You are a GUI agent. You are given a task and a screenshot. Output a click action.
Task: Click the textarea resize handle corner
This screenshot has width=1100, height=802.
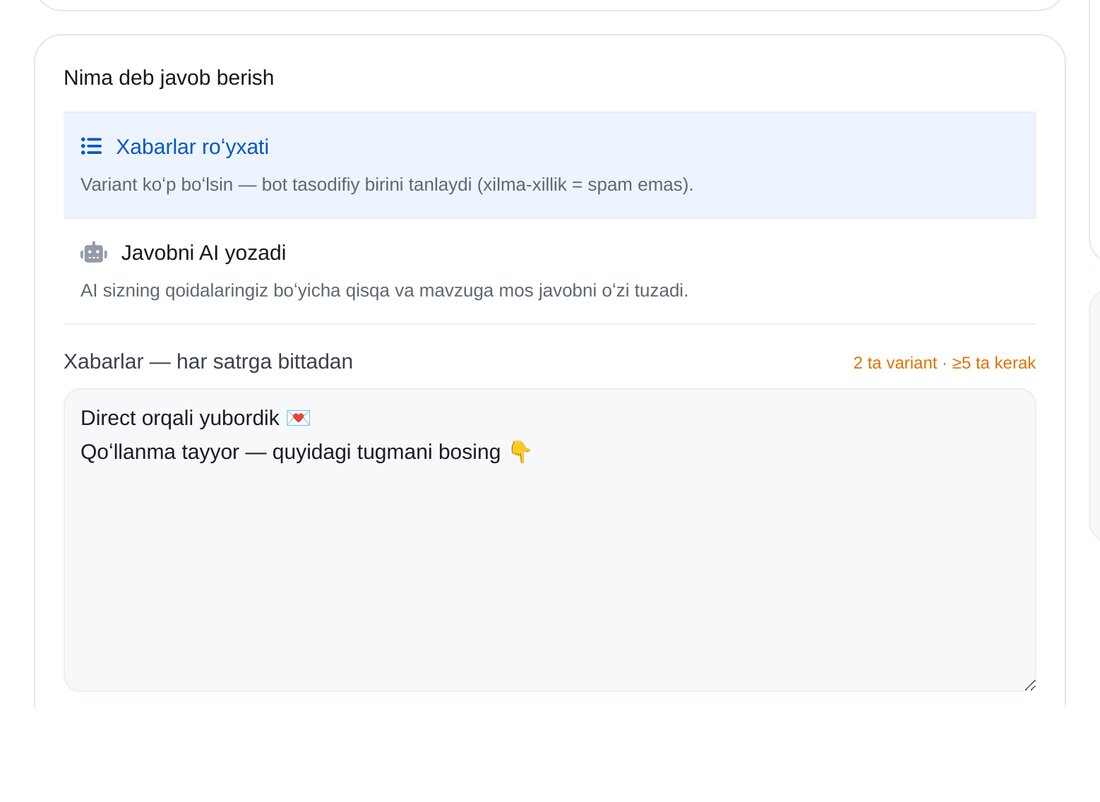click(1029, 685)
